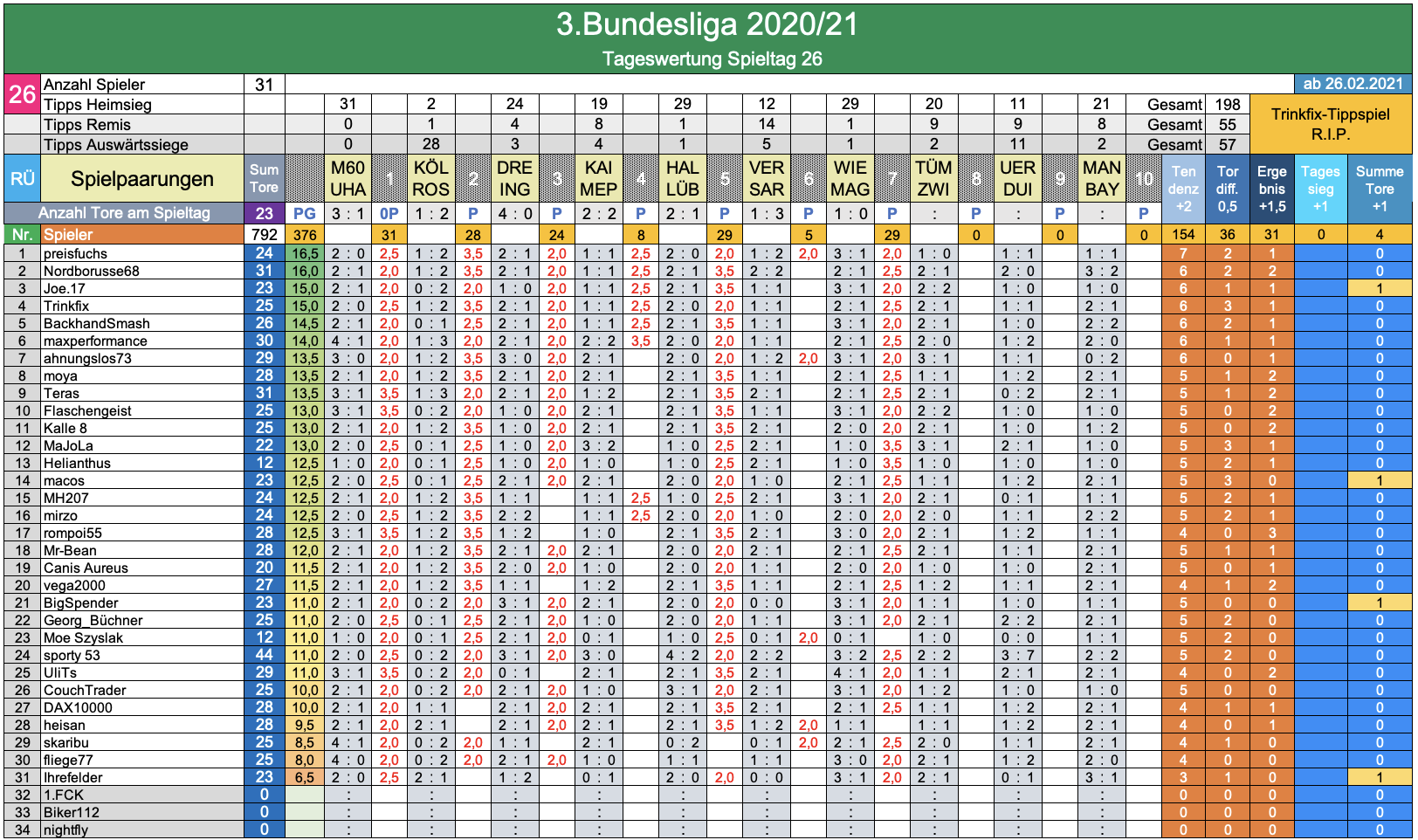Click the 'MAN BAY' match header

[x=1102, y=179]
